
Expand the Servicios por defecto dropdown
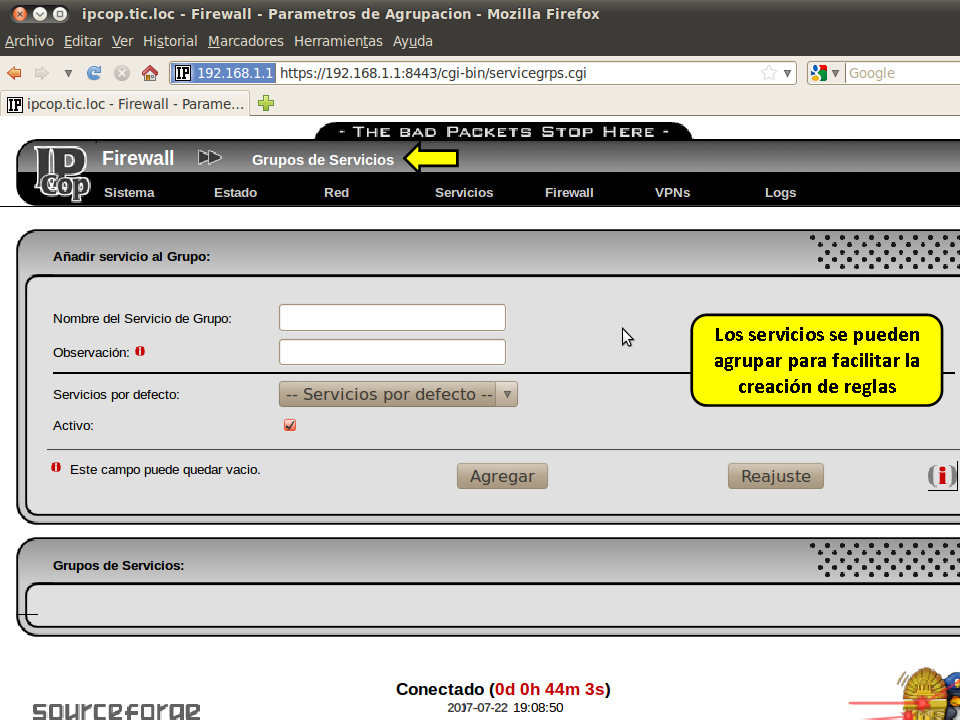398,394
